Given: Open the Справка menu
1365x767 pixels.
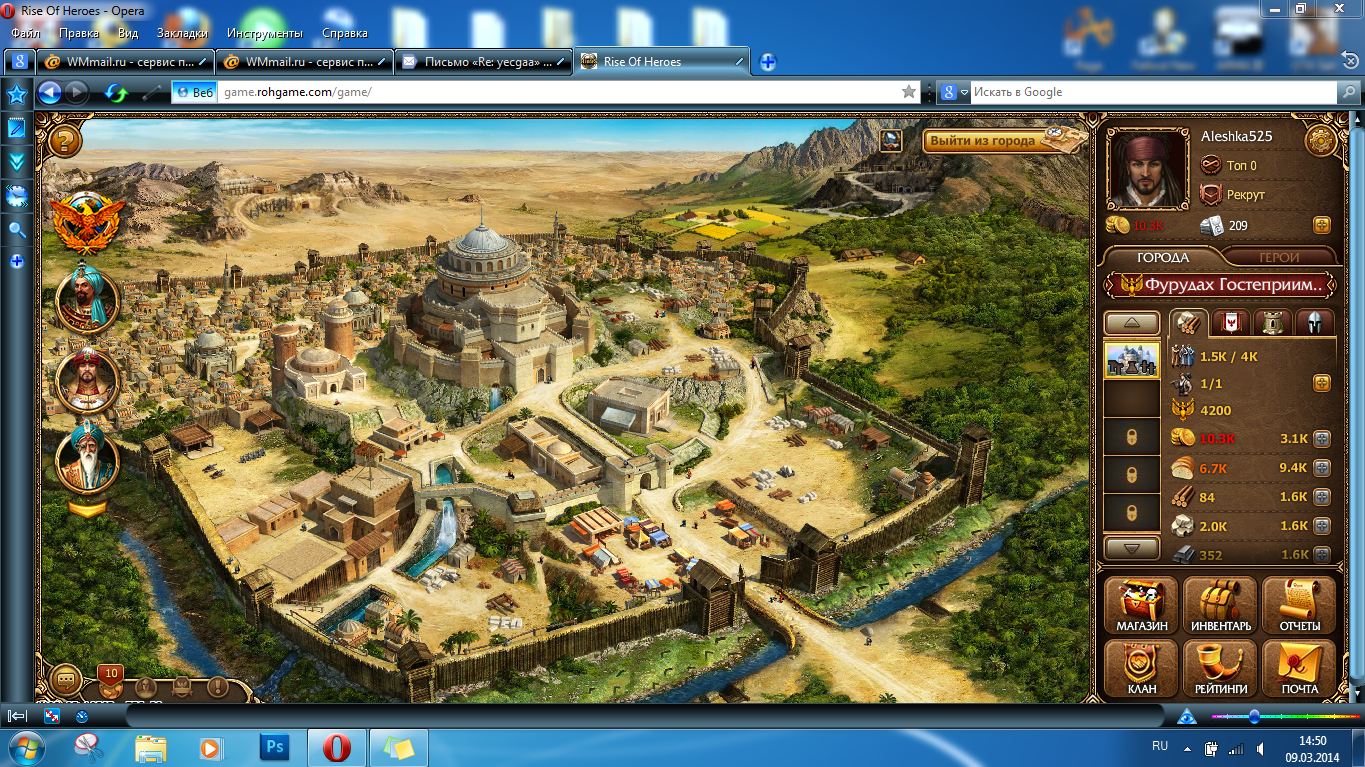Looking at the screenshot, I should click(x=345, y=33).
